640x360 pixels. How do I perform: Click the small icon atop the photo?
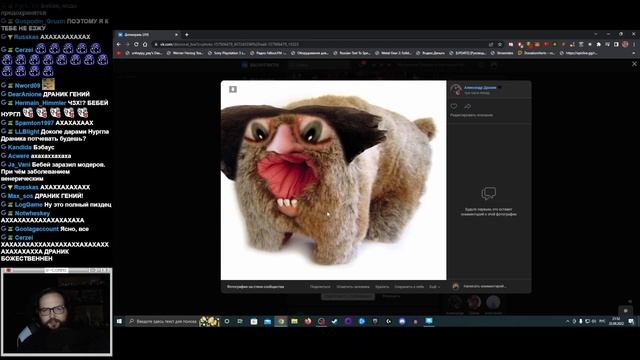point(233,89)
